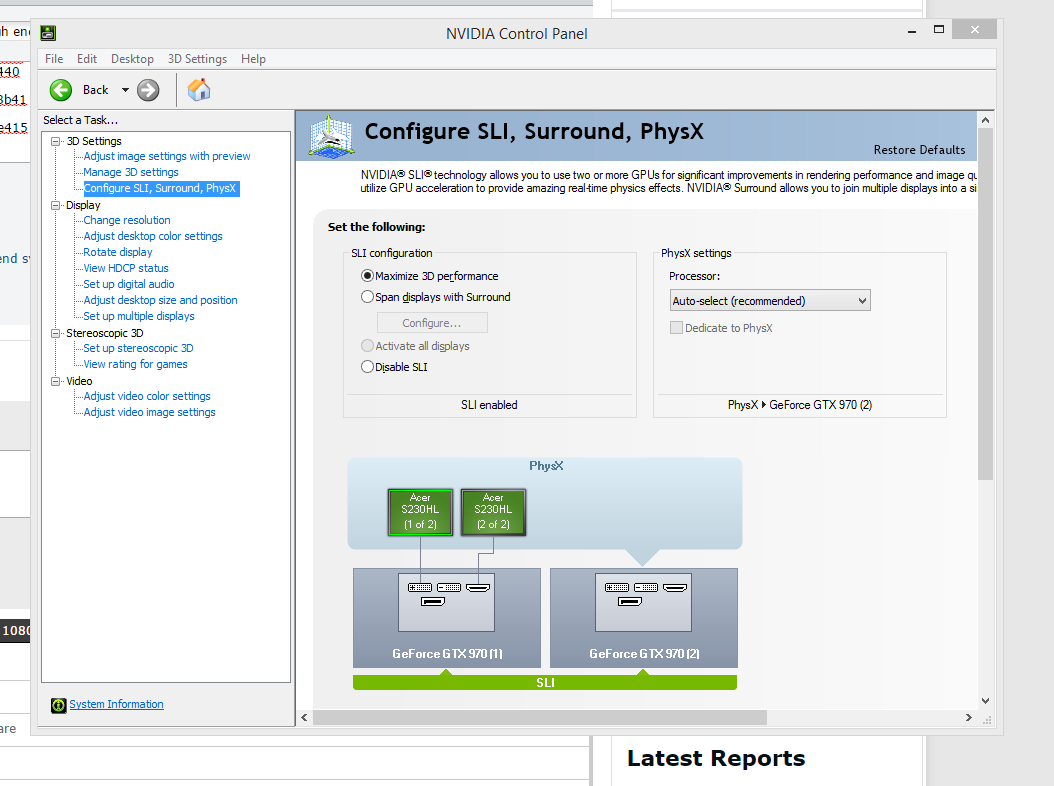Select Disable SLI radio button
The image size is (1054, 786).
(367, 366)
